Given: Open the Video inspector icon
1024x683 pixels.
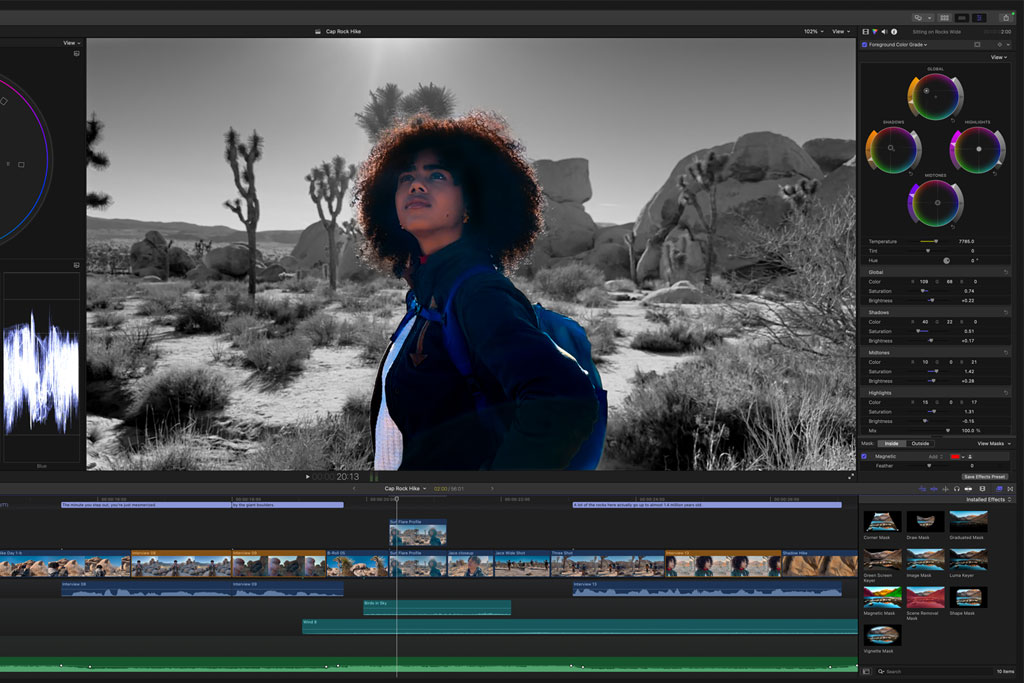Looking at the screenshot, I should [x=866, y=31].
